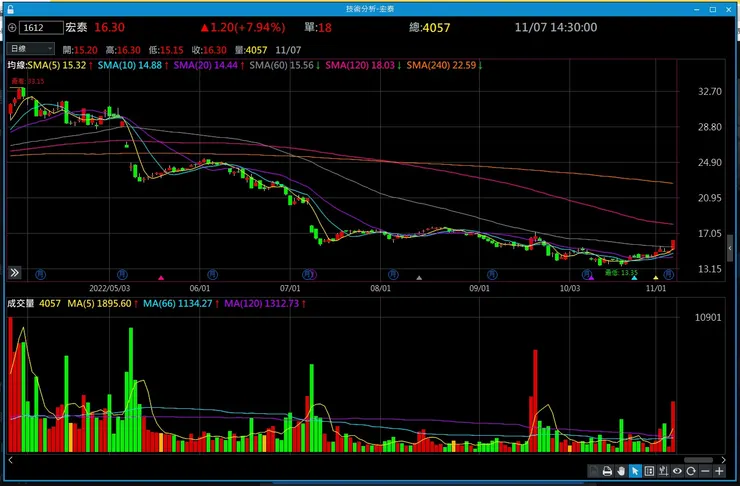Click the right scroll arrow under volume chart

pyautogui.click(x=723, y=460)
